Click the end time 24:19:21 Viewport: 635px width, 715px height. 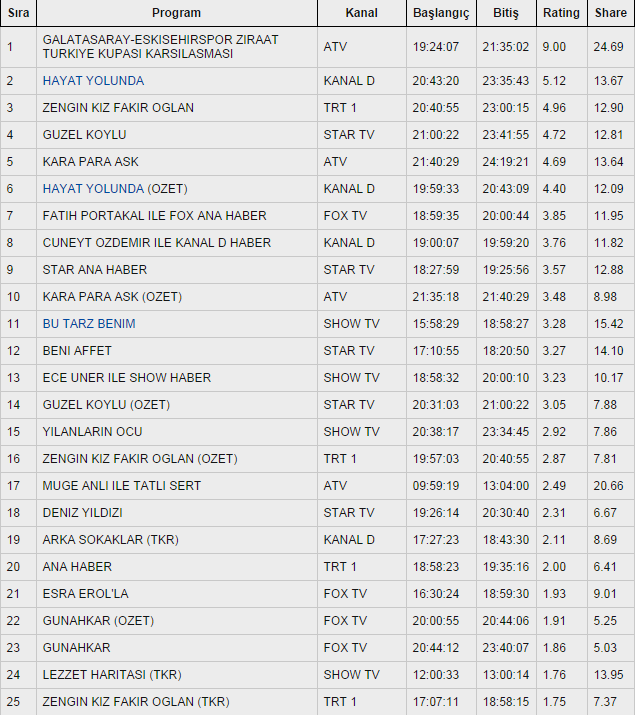pos(506,162)
